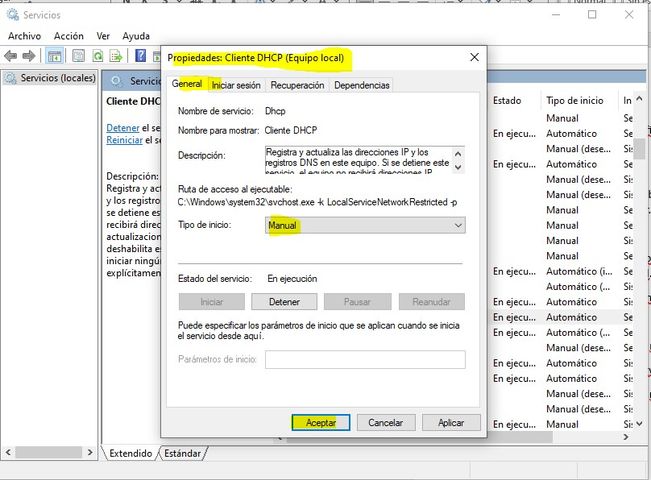Open the blue Help question-mark icon

point(141,55)
